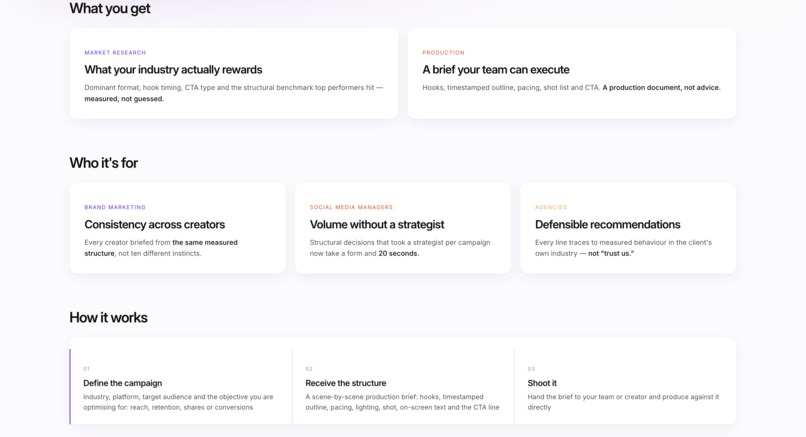This screenshot has height=437, width=806.
Task: Click the 'Receive the structure' step title
Action: point(345,383)
